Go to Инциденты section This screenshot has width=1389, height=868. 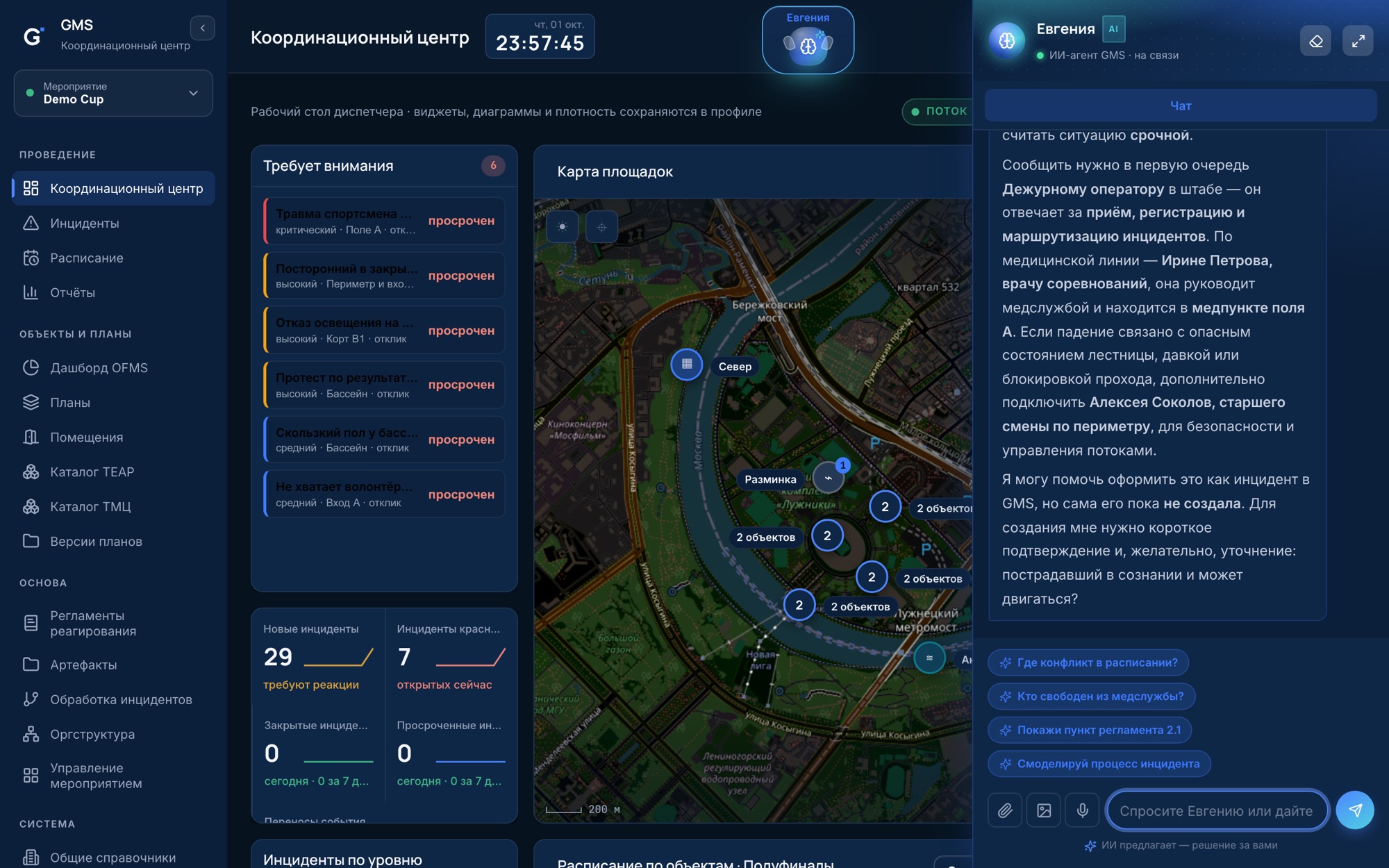pyautogui.click(x=113, y=223)
